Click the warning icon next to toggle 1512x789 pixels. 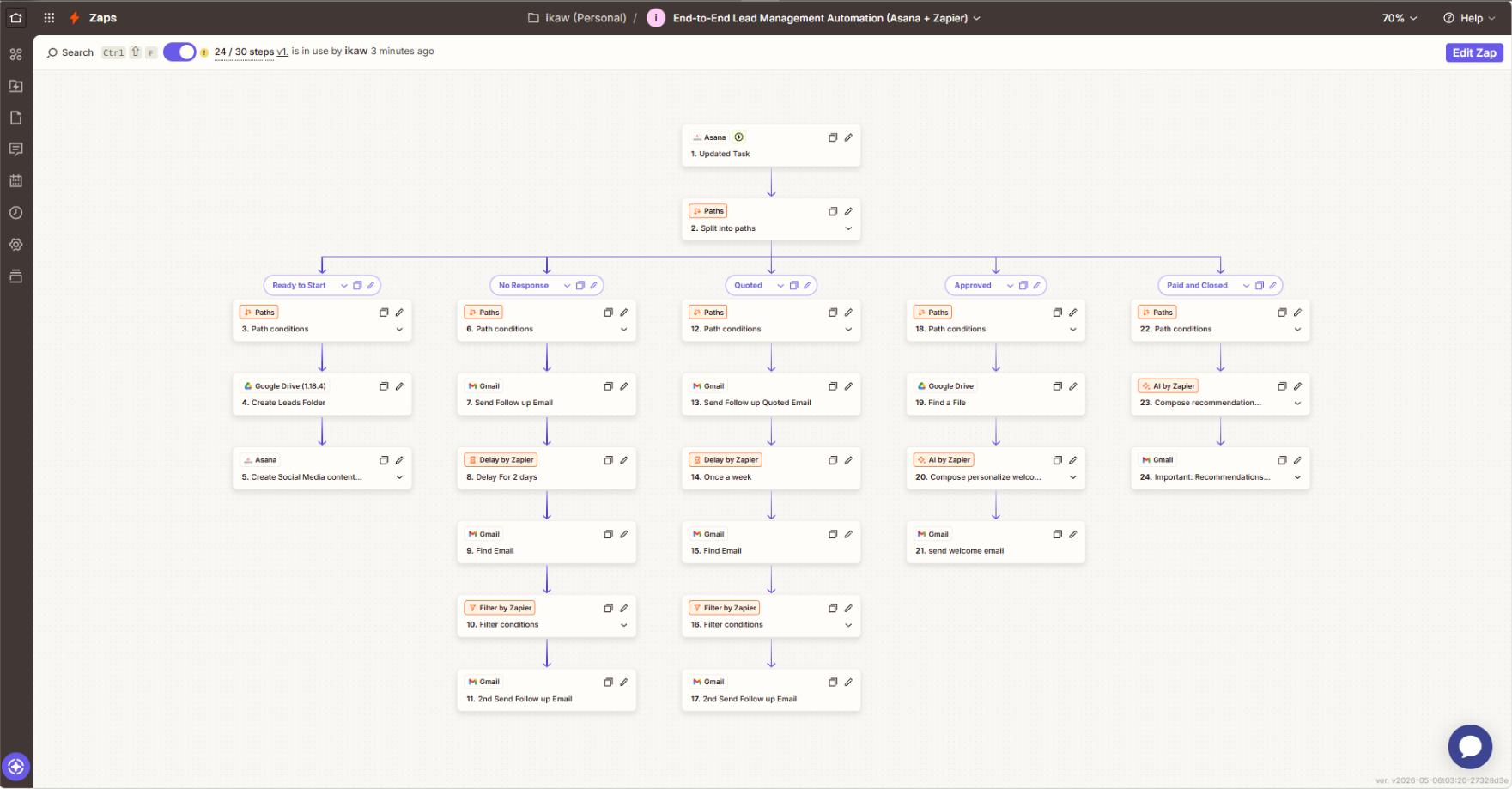pyautogui.click(x=204, y=52)
